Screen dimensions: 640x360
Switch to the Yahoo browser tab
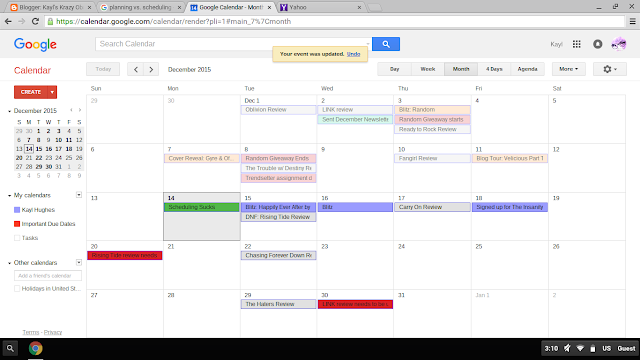(318, 7)
